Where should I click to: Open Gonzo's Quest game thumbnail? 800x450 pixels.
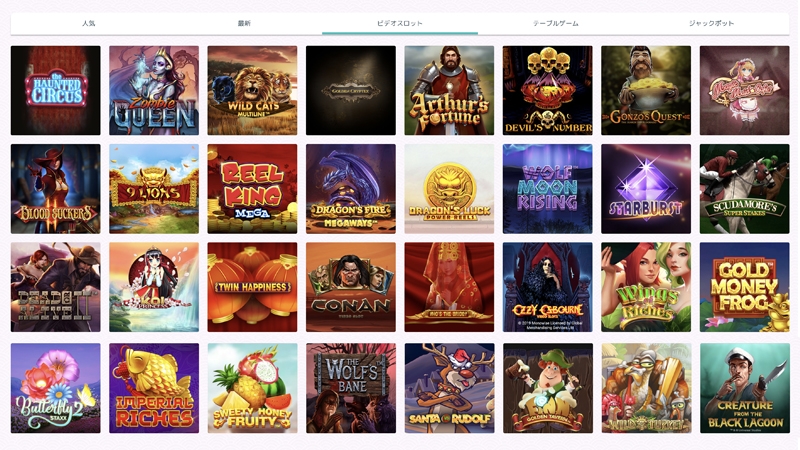click(x=646, y=90)
